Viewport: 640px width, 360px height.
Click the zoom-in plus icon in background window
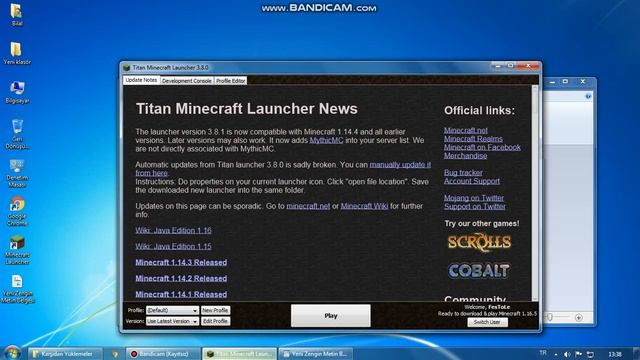(x=579, y=317)
